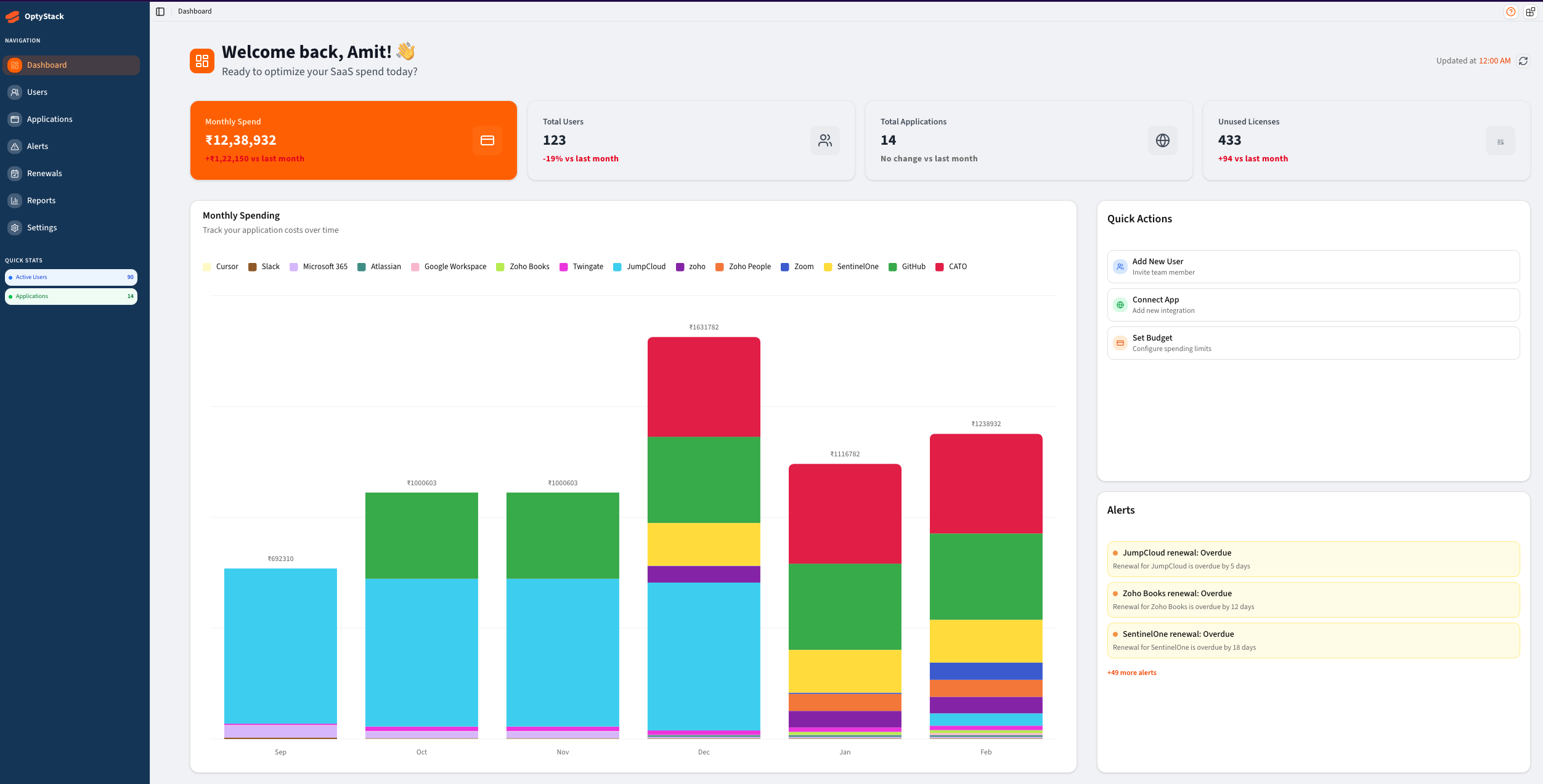Click the red CATO segment in Dec bar
Image resolution: width=1543 pixels, height=784 pixels.
(703, 387)
